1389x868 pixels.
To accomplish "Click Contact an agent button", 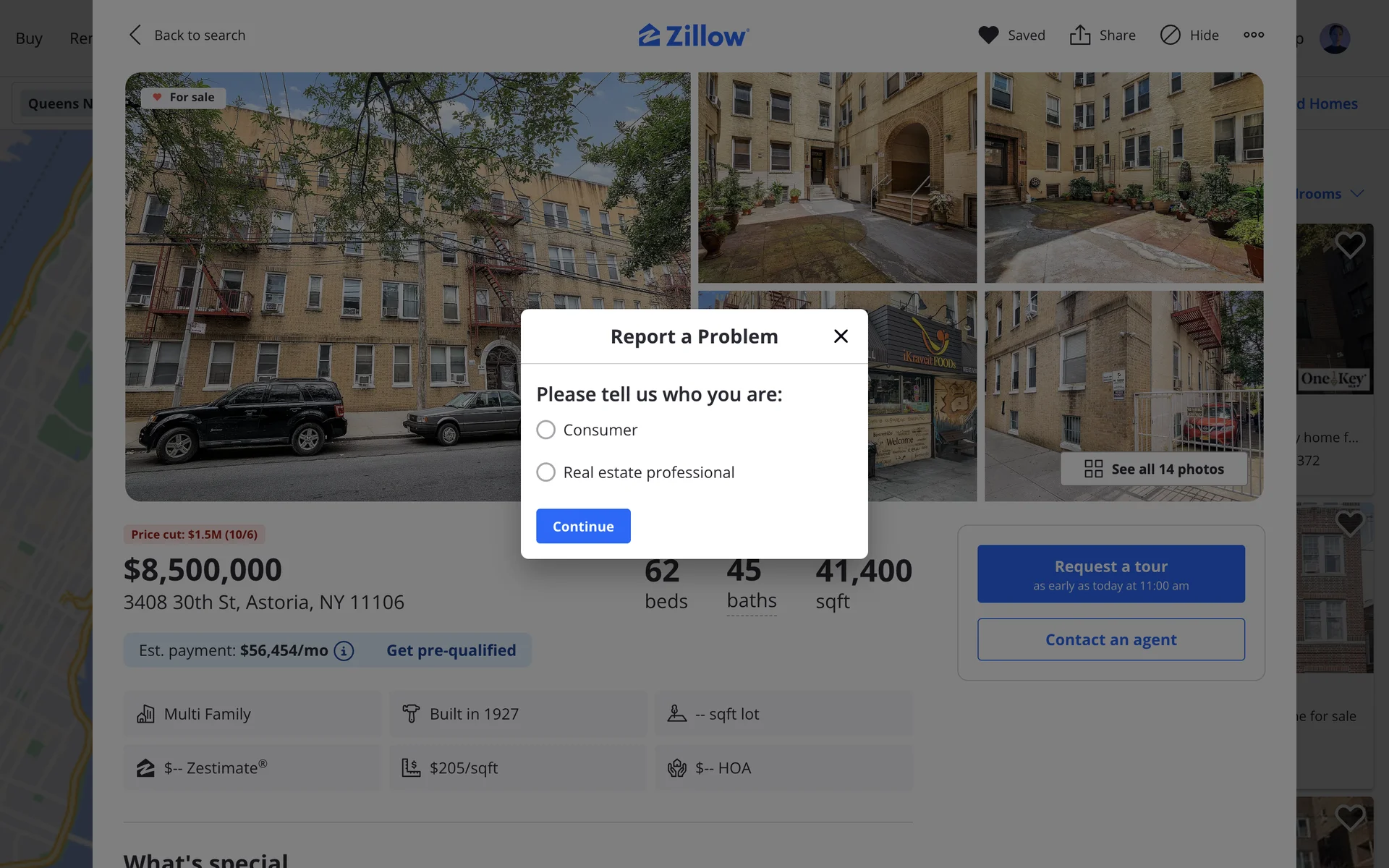I will [1111, 639].
